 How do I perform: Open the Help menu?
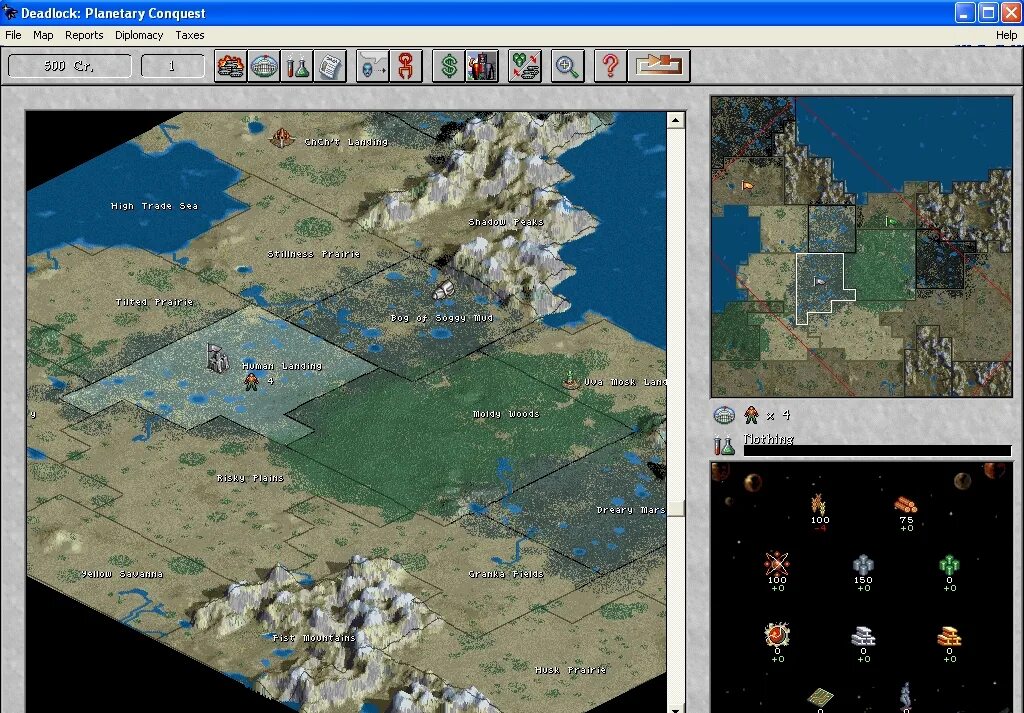[x=1006, y=35]
